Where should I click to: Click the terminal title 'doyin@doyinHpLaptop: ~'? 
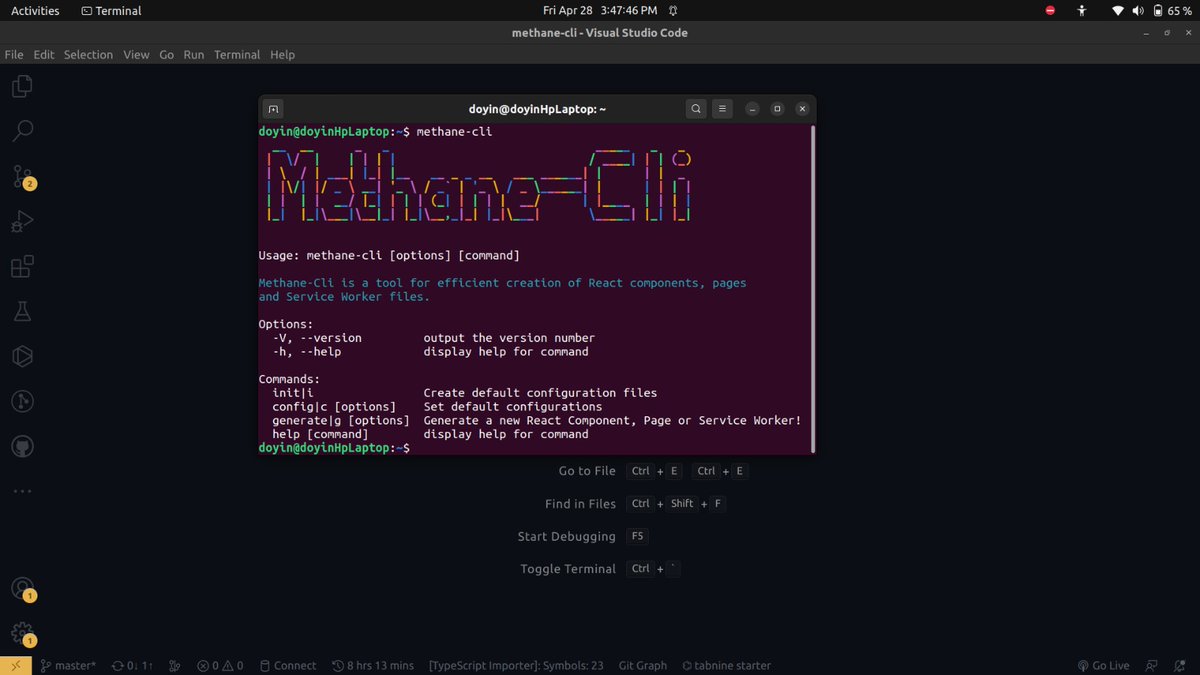(537, 109)
